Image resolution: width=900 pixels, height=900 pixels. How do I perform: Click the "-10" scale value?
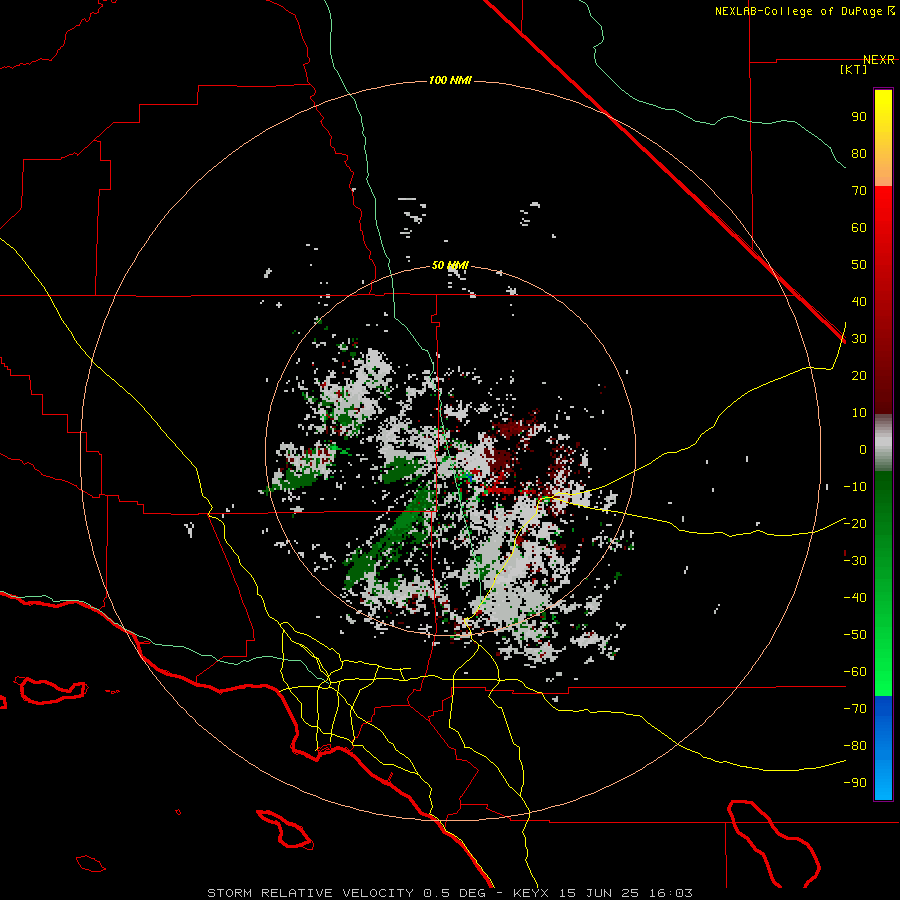pos(855,487)
